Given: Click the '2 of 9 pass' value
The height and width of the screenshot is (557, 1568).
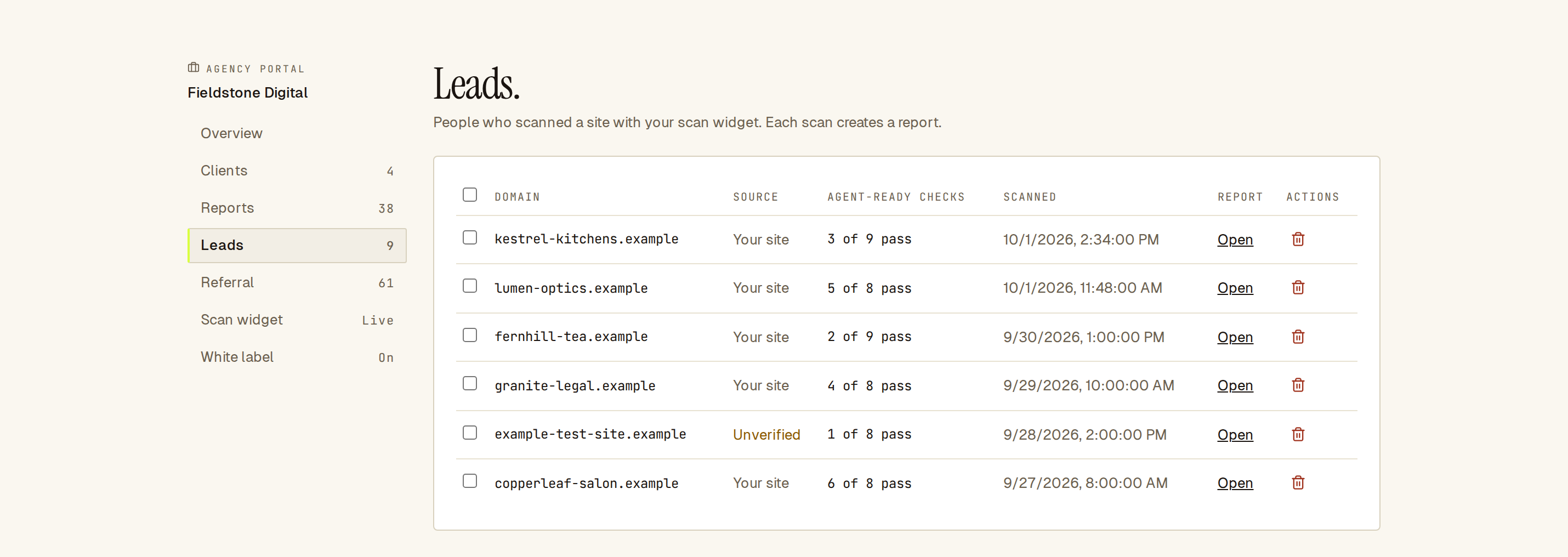Looking at the screenshot, I should 869,337.
